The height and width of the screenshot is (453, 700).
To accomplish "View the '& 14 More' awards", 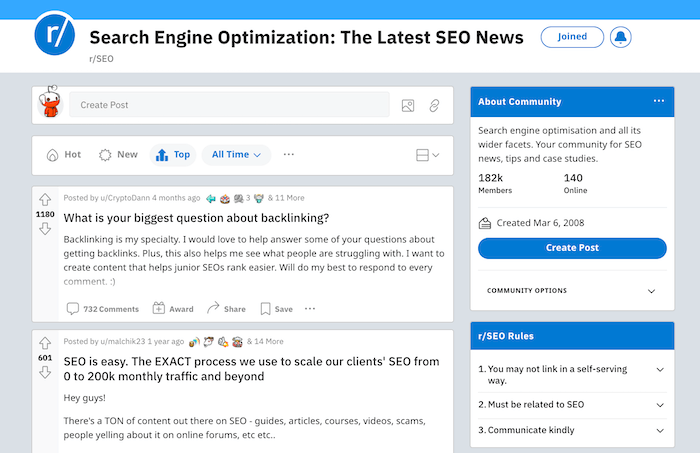I will pos(265,341).
